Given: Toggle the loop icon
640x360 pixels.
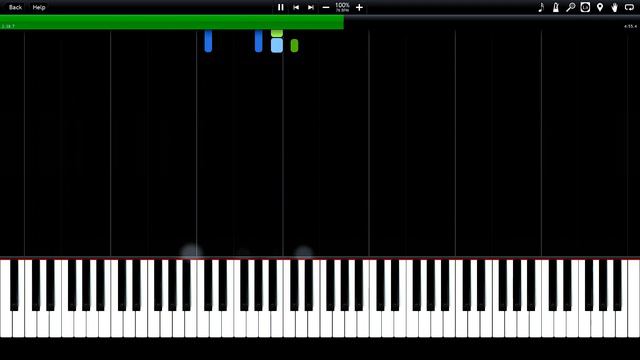Looking at the screenshot, I should (x=629, y=7).
